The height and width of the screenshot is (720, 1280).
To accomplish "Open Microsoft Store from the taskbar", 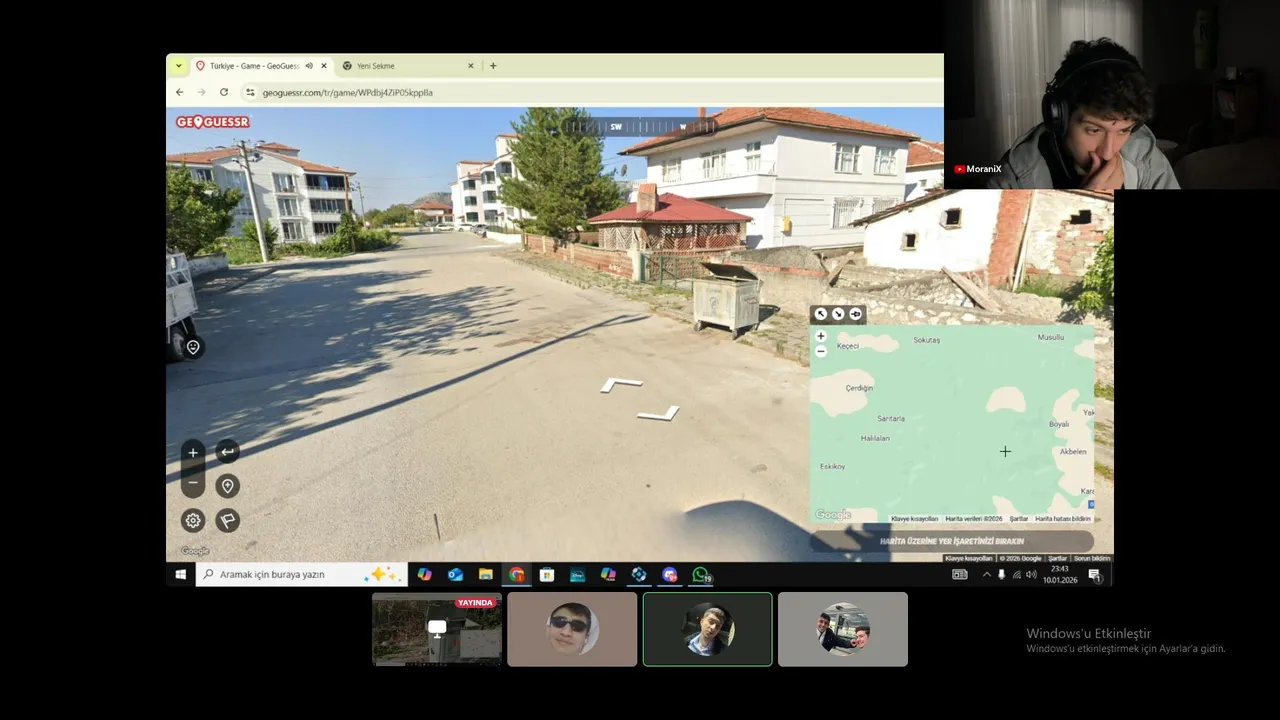I will click(547, 574).
